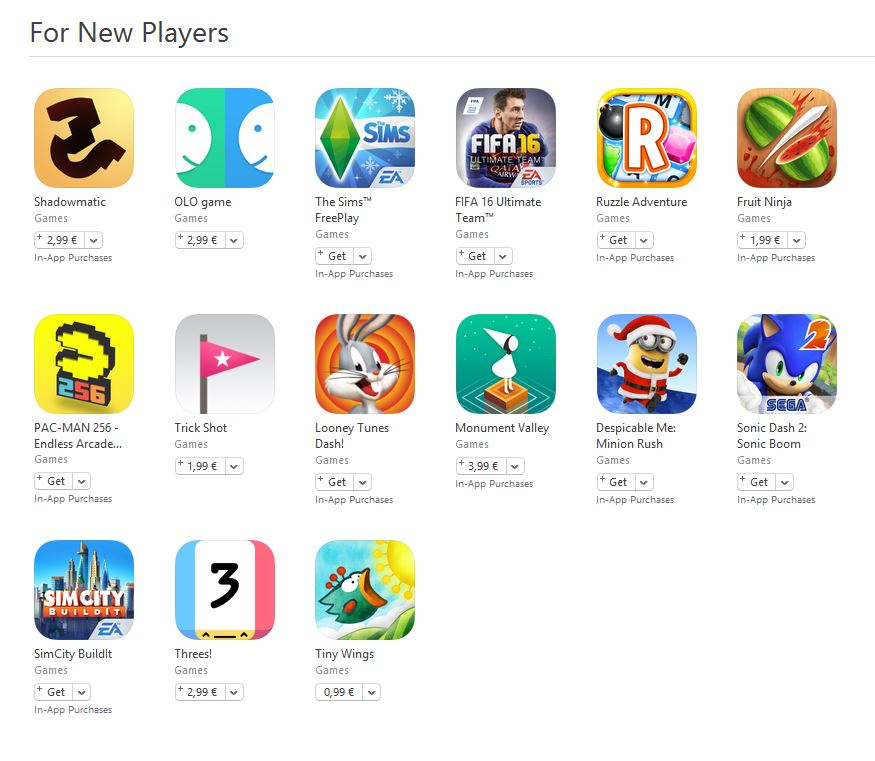
Task: Open the OLO game app icon
Action: click(x=224, y=138)
